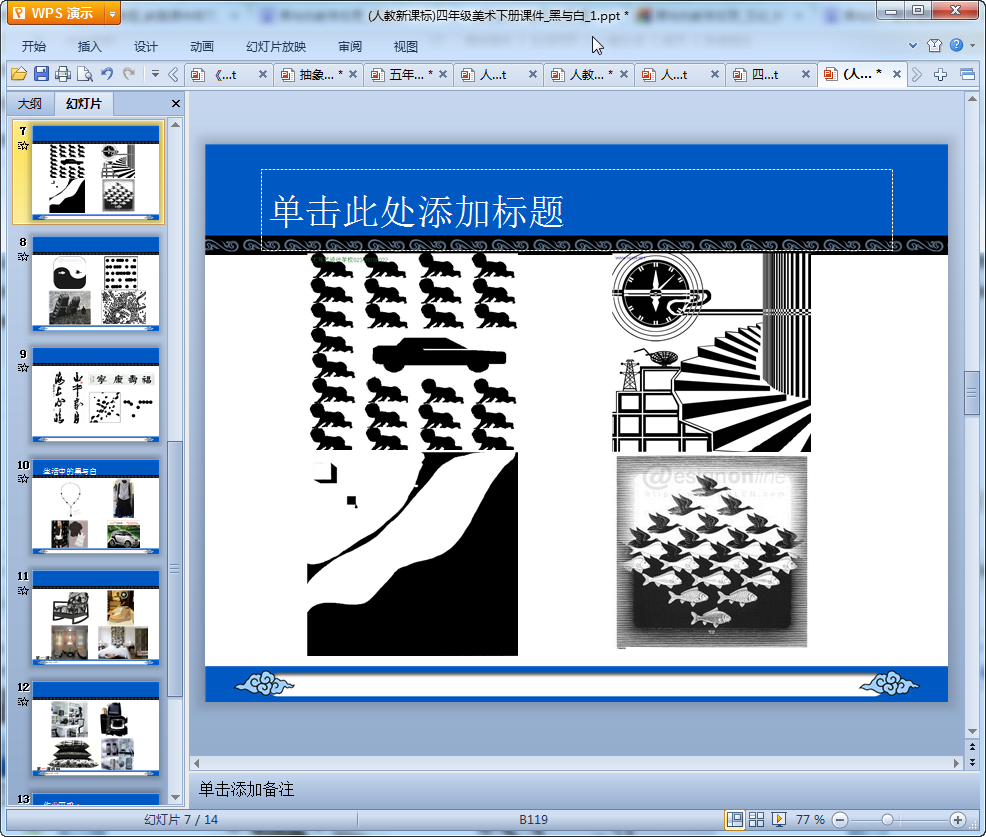Zoom in with the plus button
This screenshot has width=986, height=837.
point(958,819)
